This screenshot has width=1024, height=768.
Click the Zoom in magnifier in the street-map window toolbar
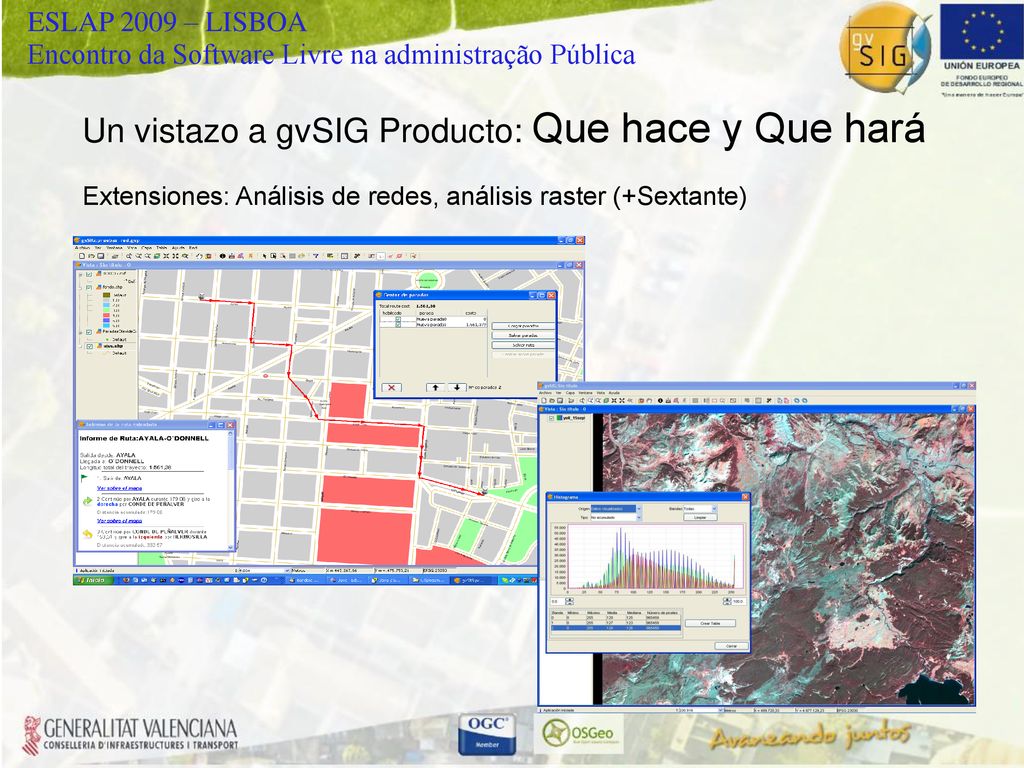point(129,256)
